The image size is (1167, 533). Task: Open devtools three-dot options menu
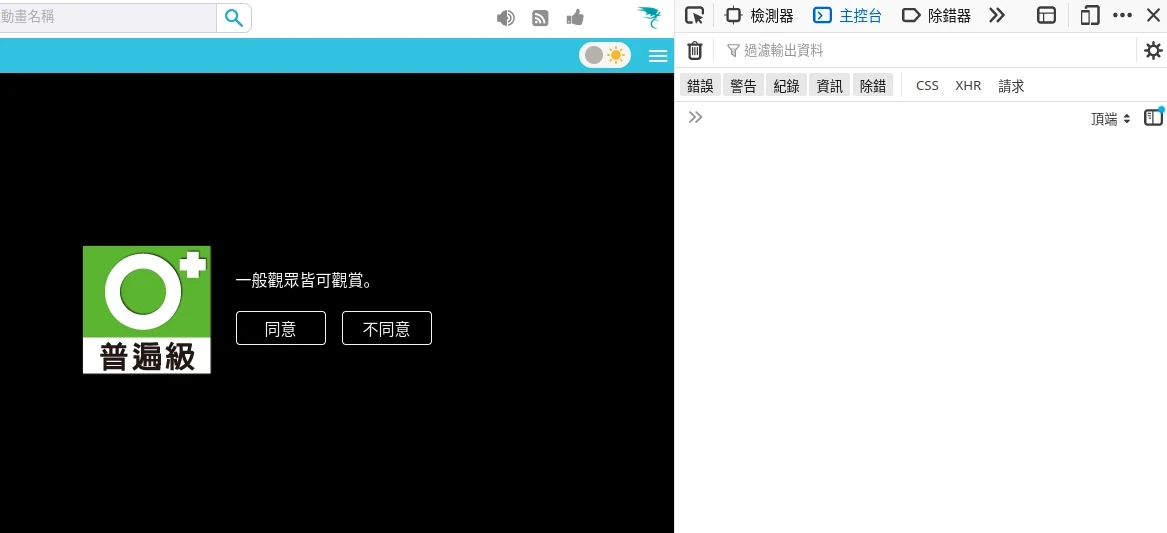click(1122, 16)
